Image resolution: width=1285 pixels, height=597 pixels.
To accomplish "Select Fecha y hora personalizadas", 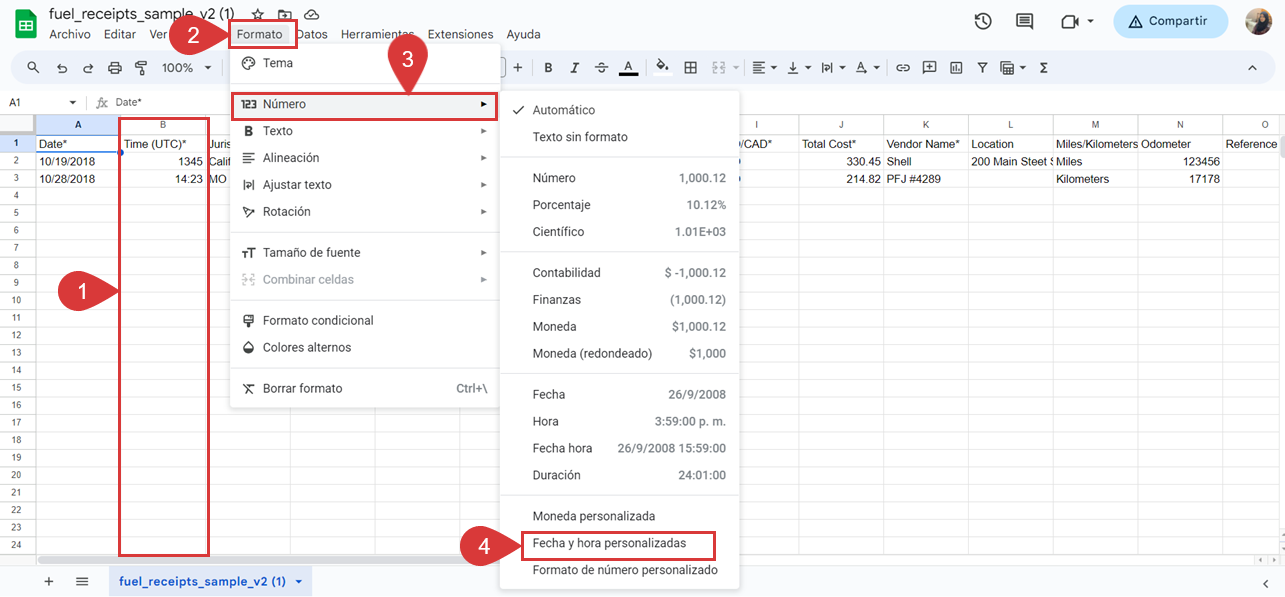I will coord(619,544).
